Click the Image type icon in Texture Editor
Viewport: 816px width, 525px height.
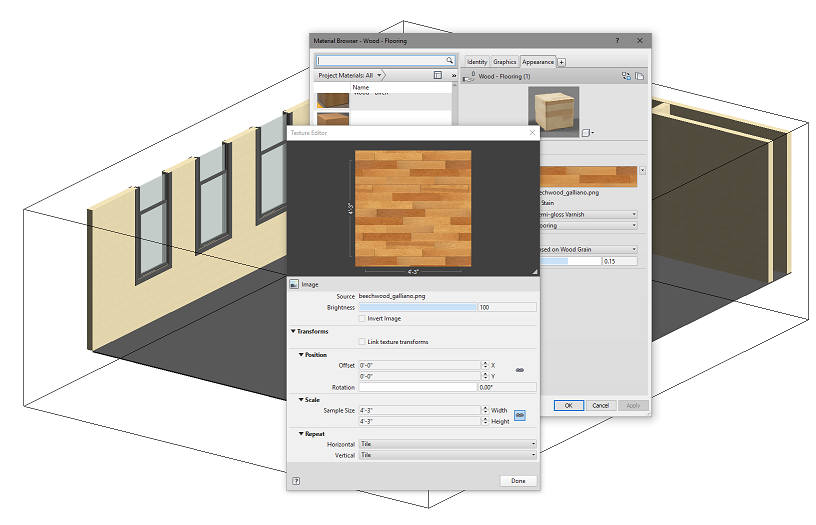[294, 284]
